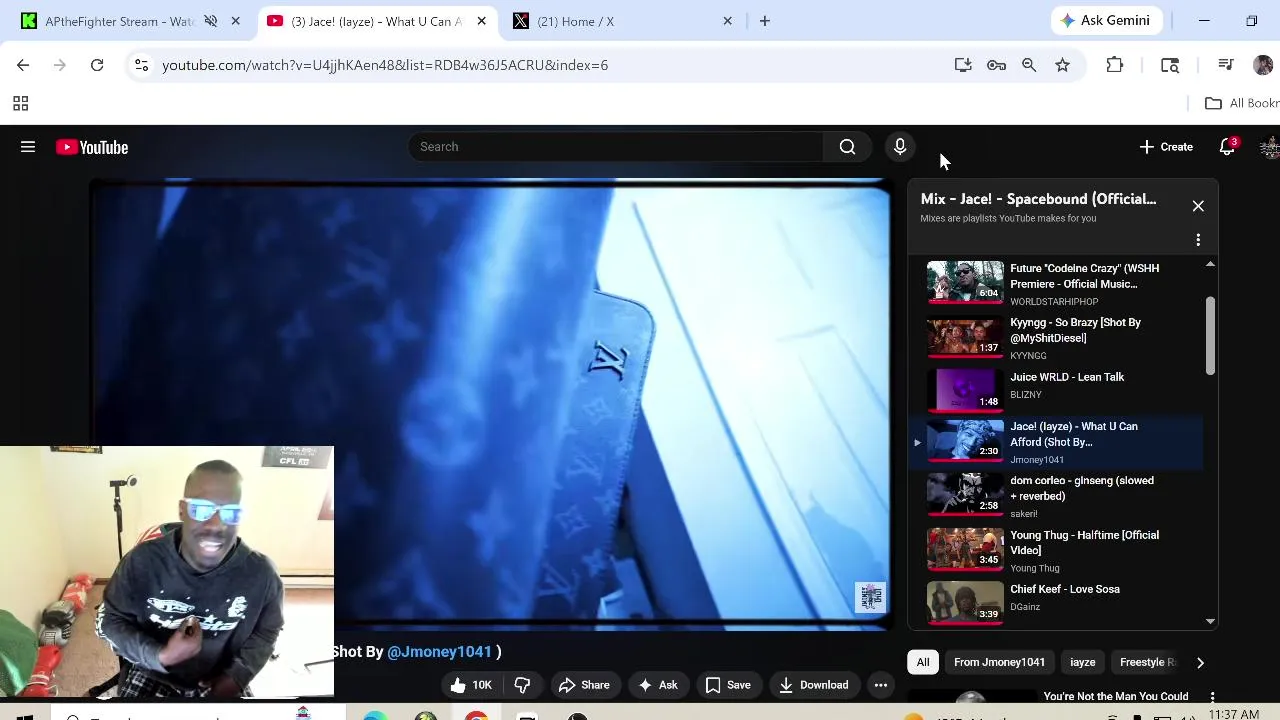Click the main video player

[x=490, y=405]
